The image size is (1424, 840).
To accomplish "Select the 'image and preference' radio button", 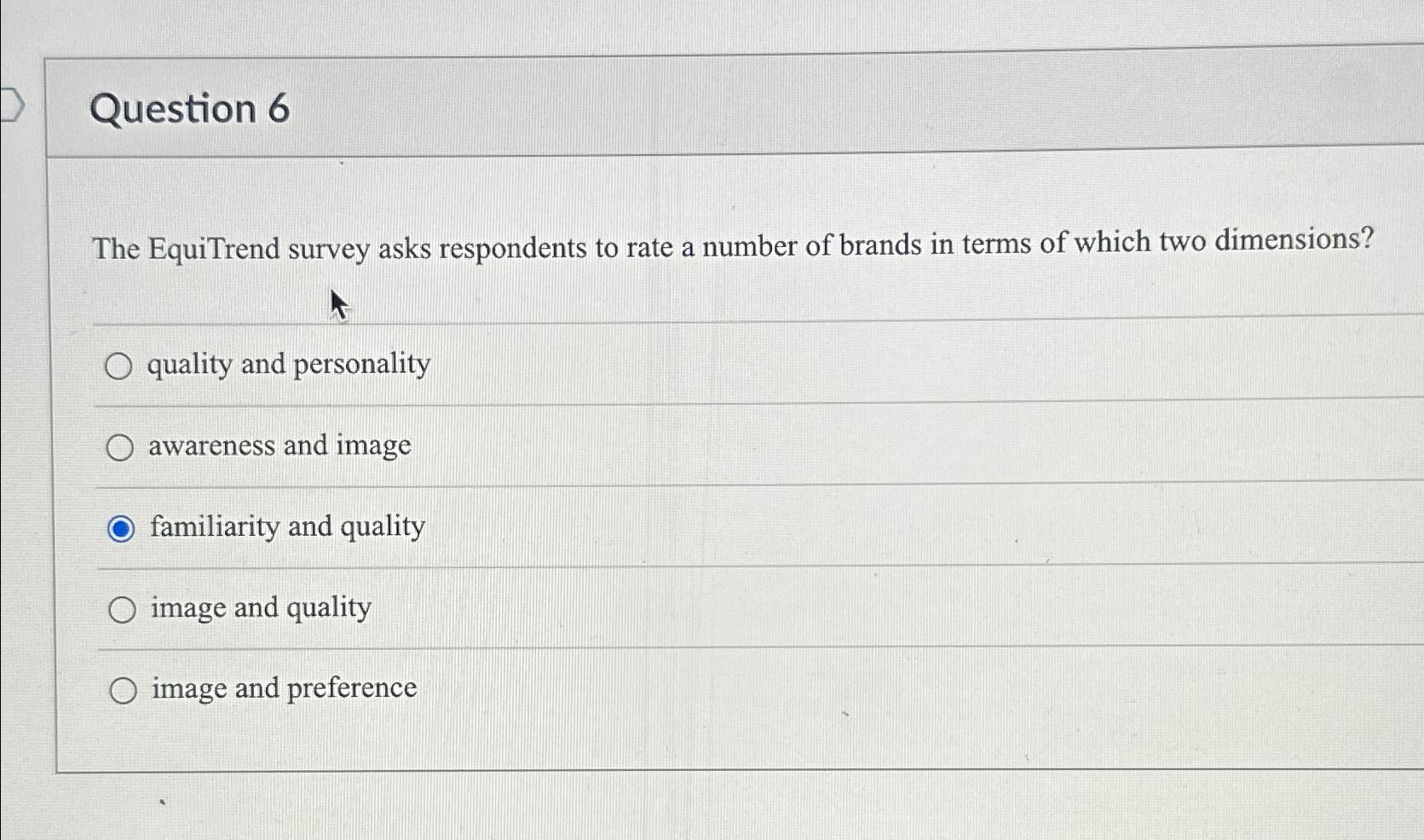I will (120, 689).
